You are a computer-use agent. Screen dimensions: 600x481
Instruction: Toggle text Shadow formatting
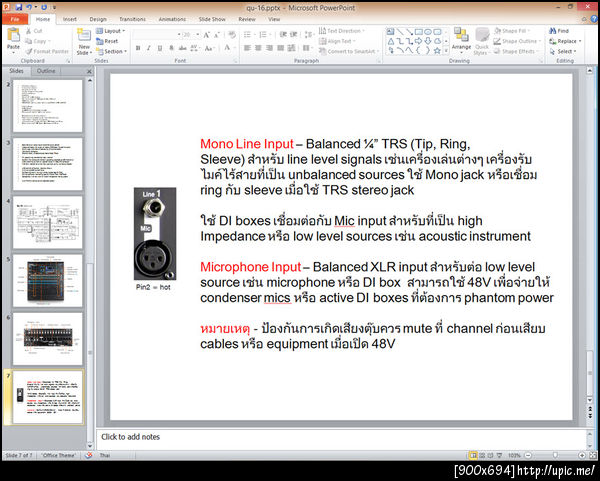171,48
